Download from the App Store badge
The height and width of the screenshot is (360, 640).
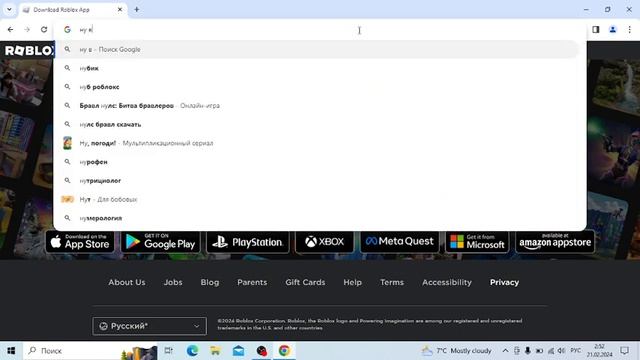(x=80, y=242)
